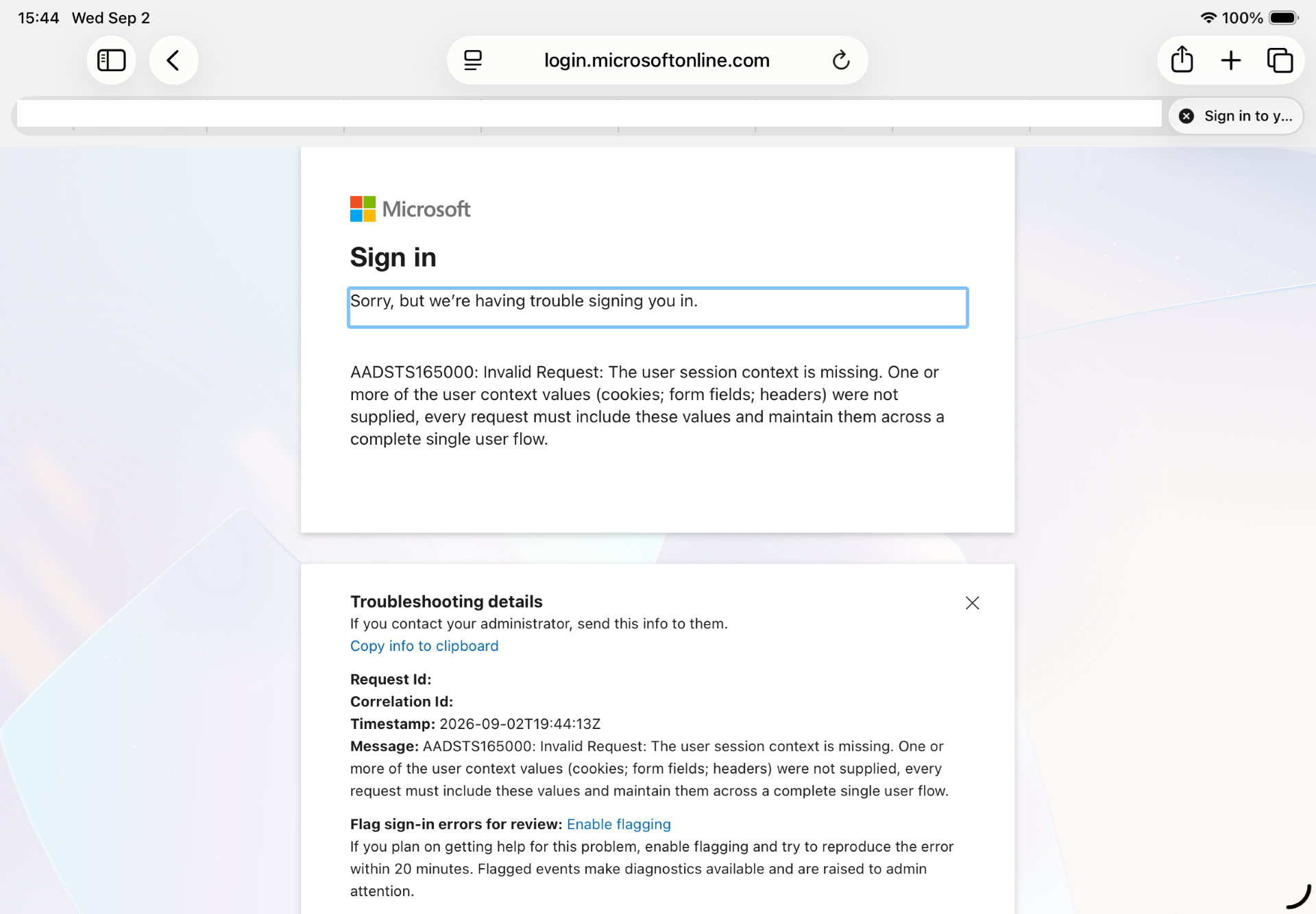Viewport: 1316px width, 914px height.
Task: Click the 'Request Id:' label
Action: pyautogui.click(x=391, y=680)
